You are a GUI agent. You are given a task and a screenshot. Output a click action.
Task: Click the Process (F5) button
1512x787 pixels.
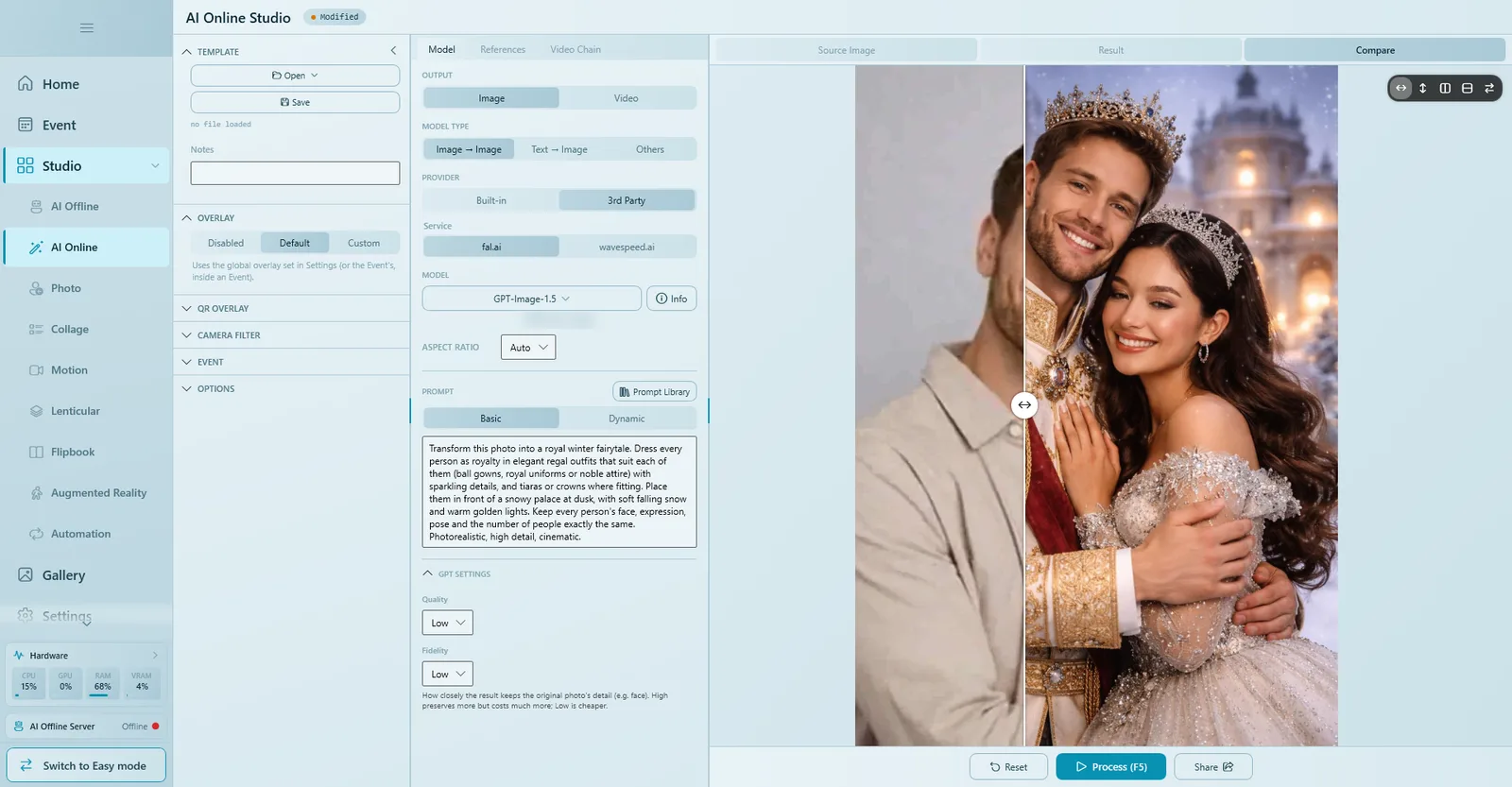(1111, 767)
